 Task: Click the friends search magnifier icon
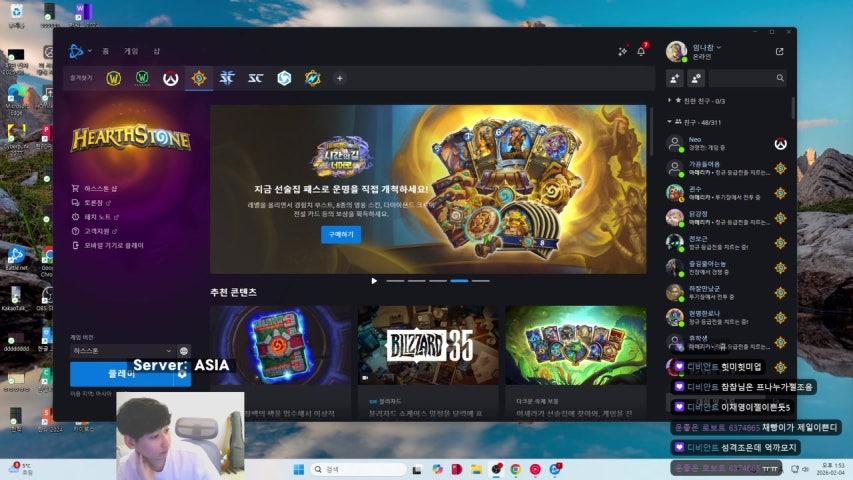pos(780,78)
